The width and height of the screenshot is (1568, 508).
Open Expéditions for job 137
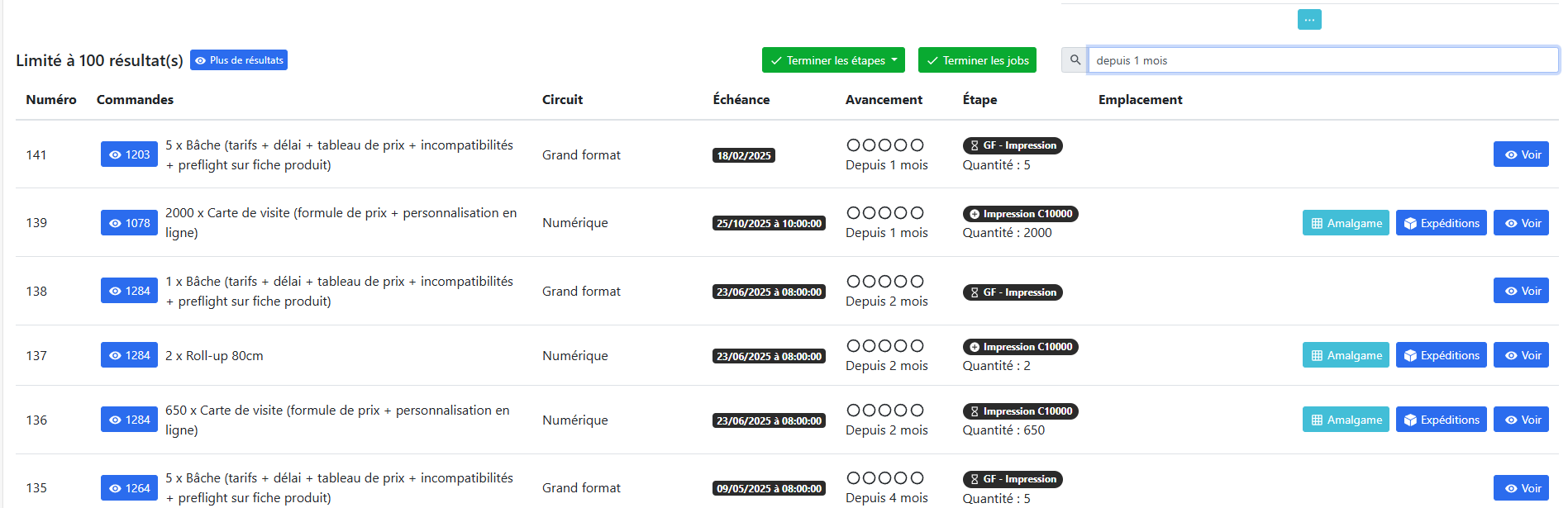point(1441,355)
